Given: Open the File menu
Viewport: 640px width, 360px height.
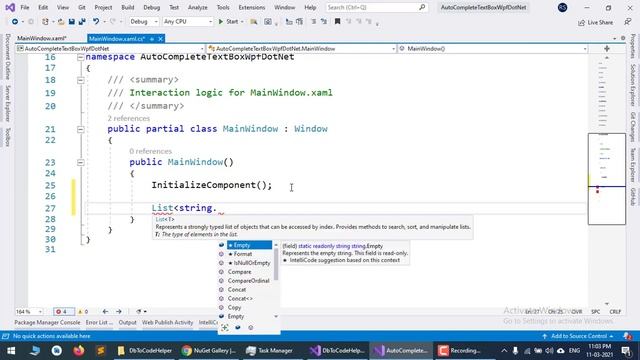Looking at the screenshot, I should [x=24, y=7].
